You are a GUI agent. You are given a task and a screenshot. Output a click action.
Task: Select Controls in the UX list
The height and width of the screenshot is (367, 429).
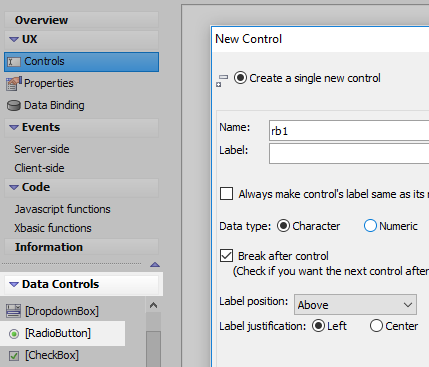pos(81,62)
